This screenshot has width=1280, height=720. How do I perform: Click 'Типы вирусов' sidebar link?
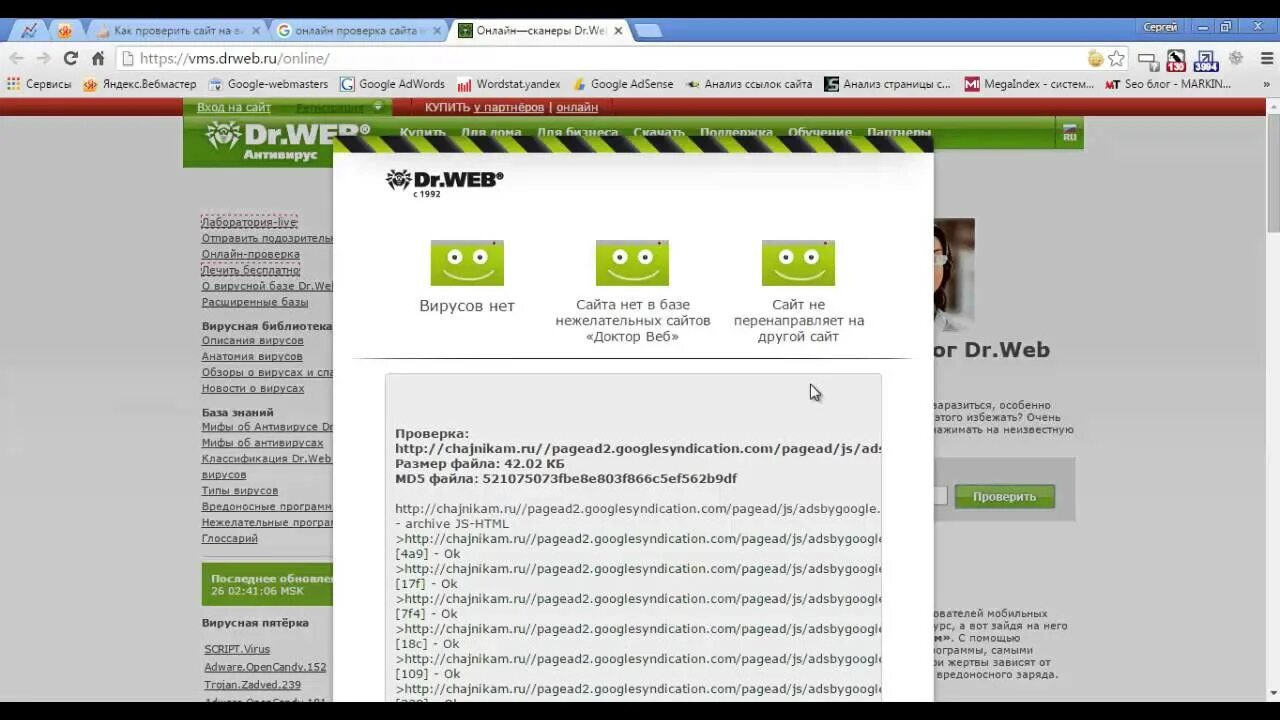click(240, 490)
